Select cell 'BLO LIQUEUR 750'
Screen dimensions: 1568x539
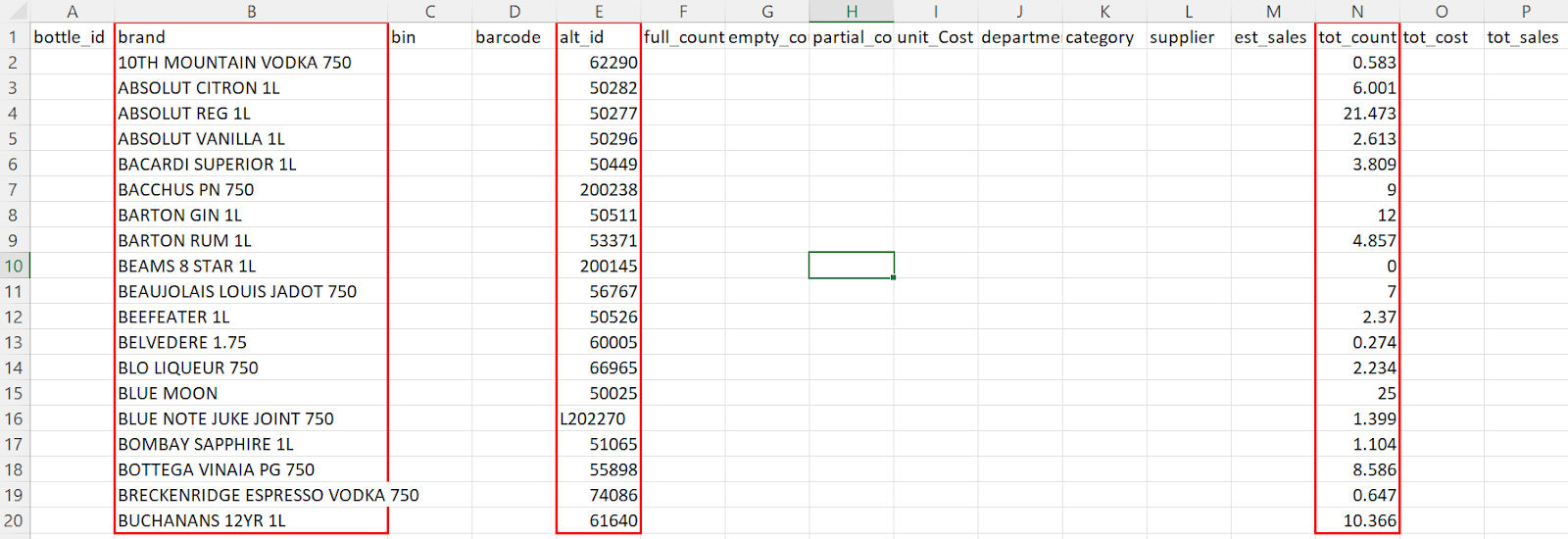[251, 367]
